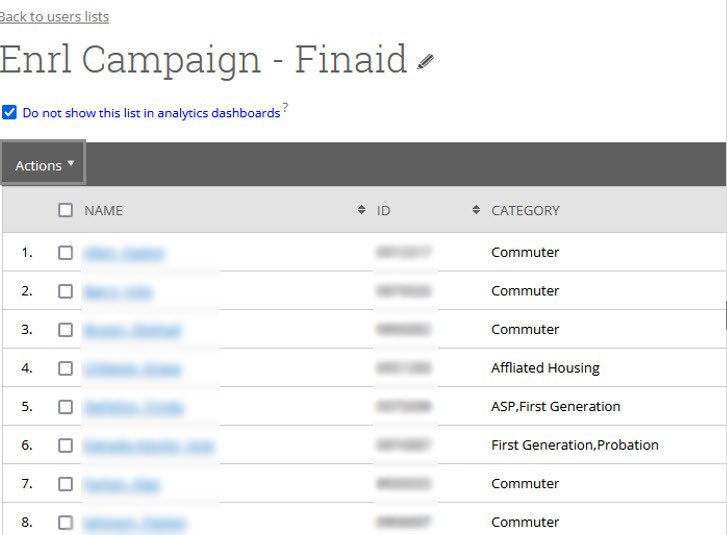
Task: Select the checkbox for row 4
Action: point(65,368)
